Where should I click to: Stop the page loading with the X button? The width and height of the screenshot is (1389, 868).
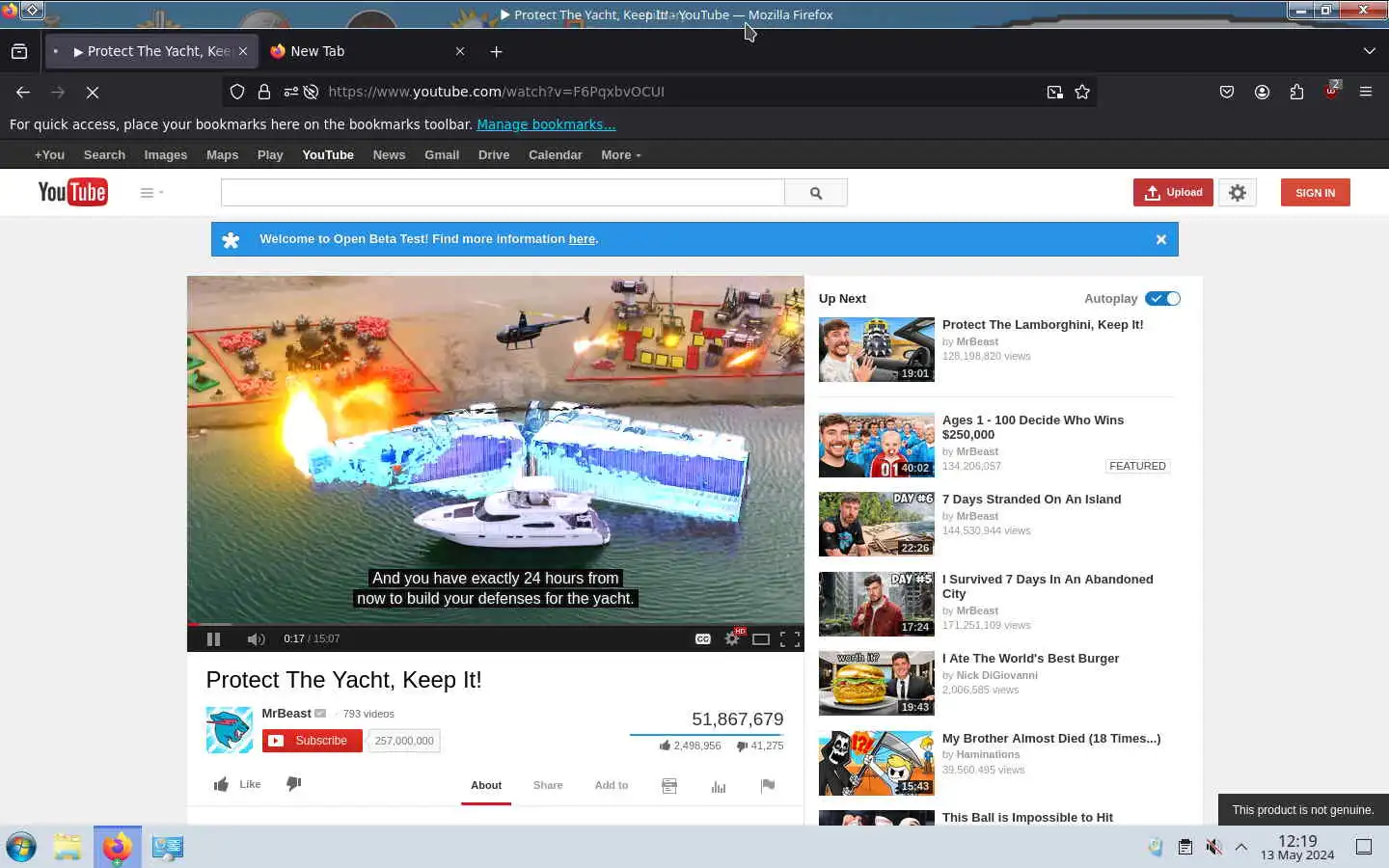[x=93, y=92]
